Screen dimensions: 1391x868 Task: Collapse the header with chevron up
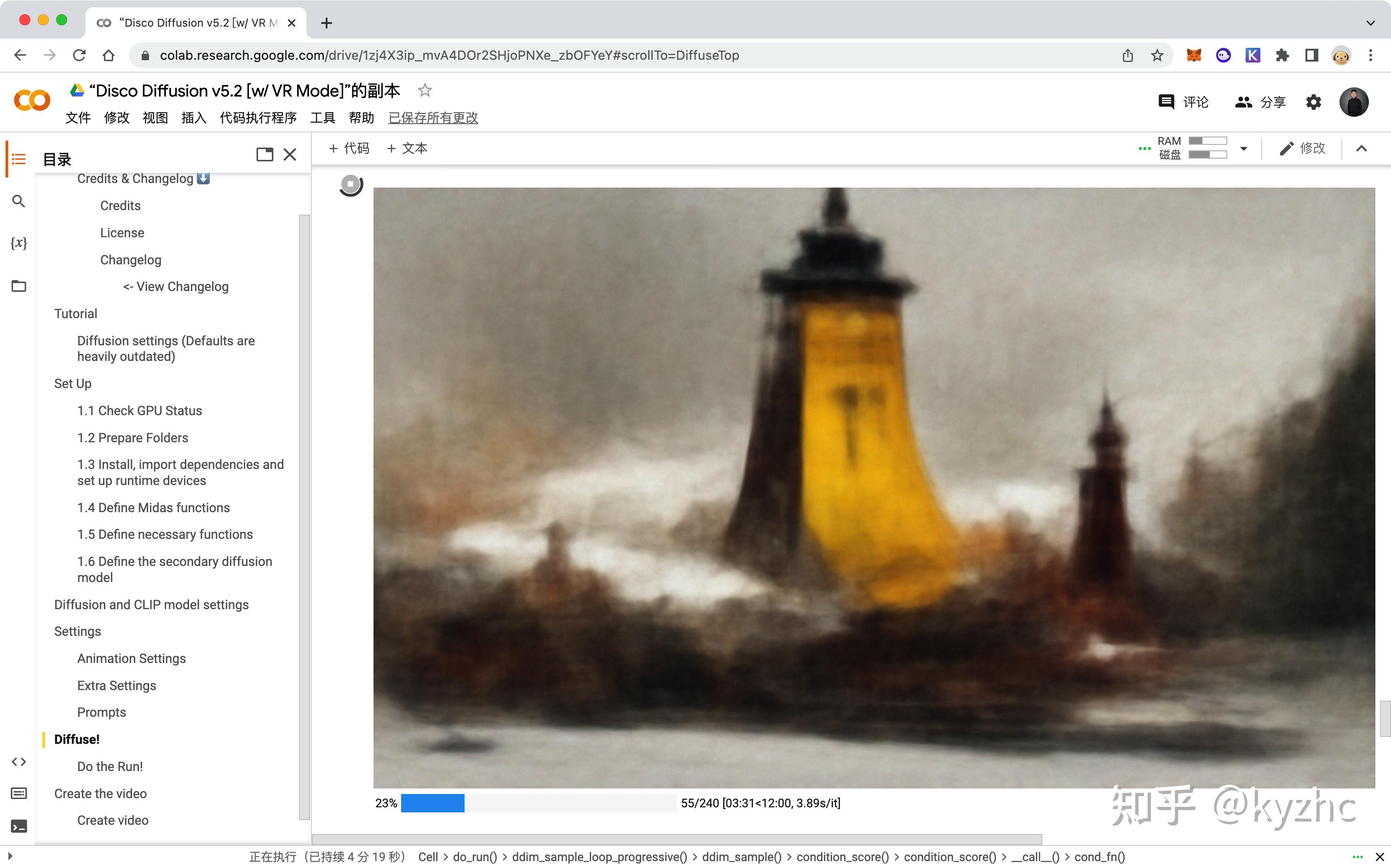point(1361,148)
